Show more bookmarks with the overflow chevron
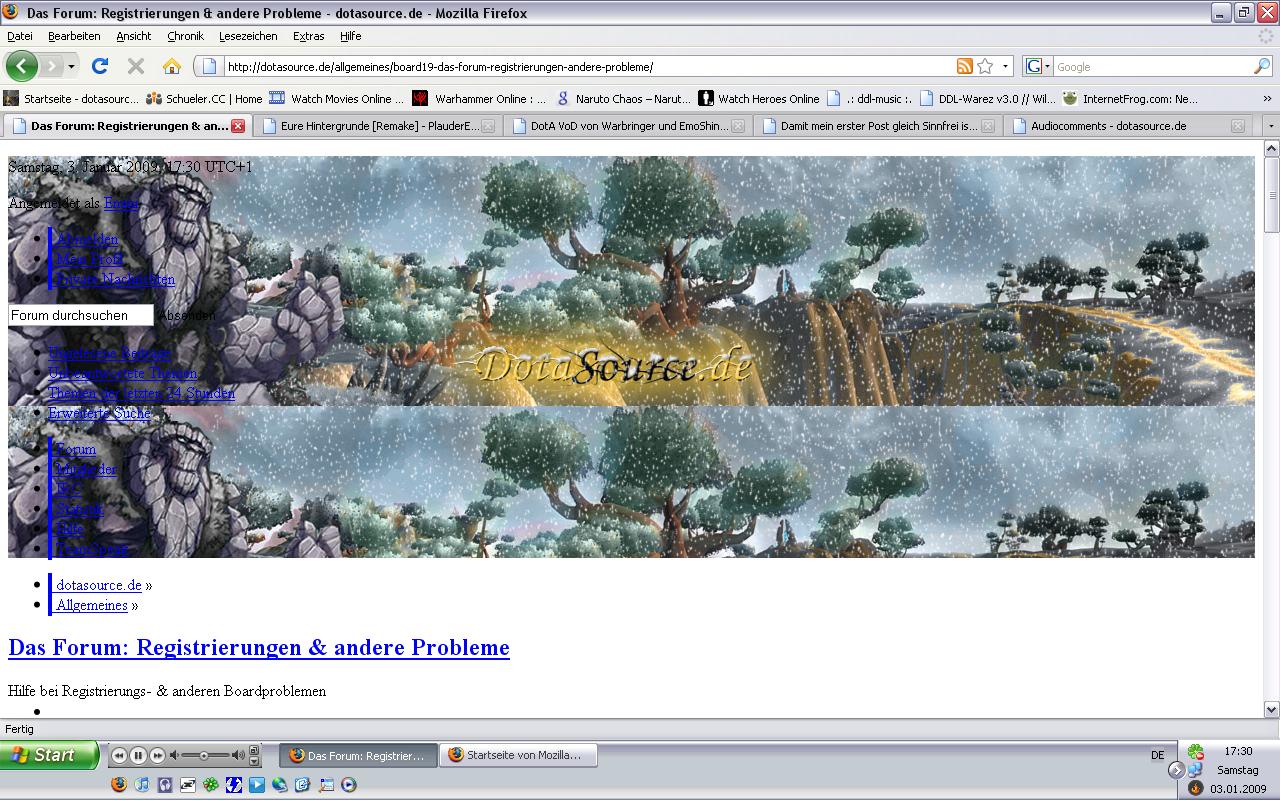 1268,99
